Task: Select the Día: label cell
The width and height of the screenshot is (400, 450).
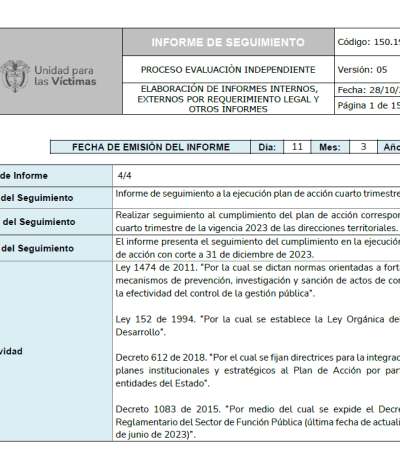Action: tap(267, 147)
